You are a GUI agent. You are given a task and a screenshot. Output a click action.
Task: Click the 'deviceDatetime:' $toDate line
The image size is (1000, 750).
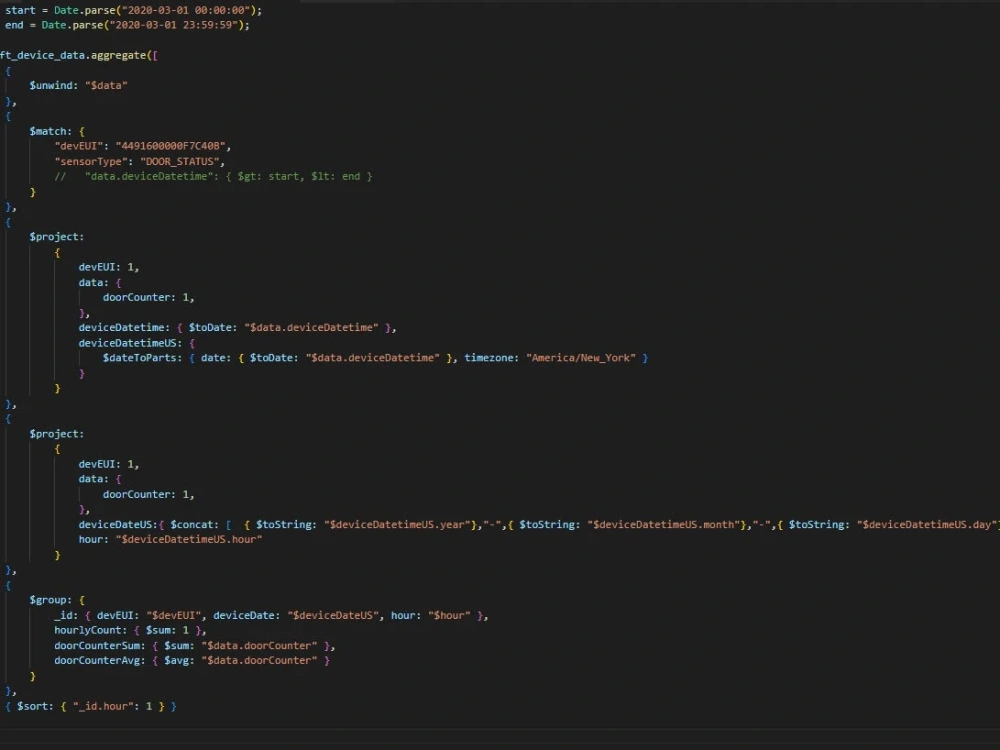235,328
